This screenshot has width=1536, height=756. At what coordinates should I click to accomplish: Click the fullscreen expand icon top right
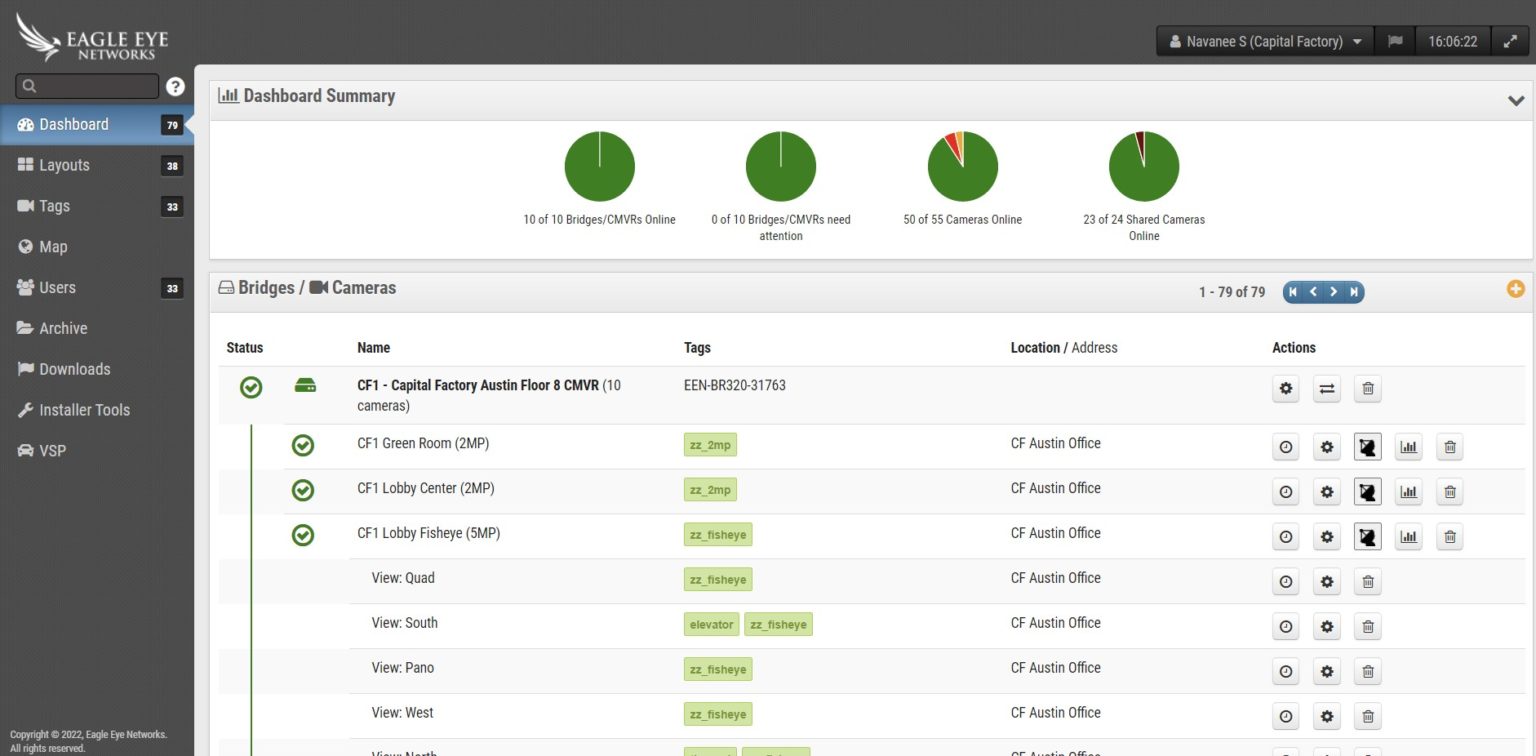point(1510,41)
